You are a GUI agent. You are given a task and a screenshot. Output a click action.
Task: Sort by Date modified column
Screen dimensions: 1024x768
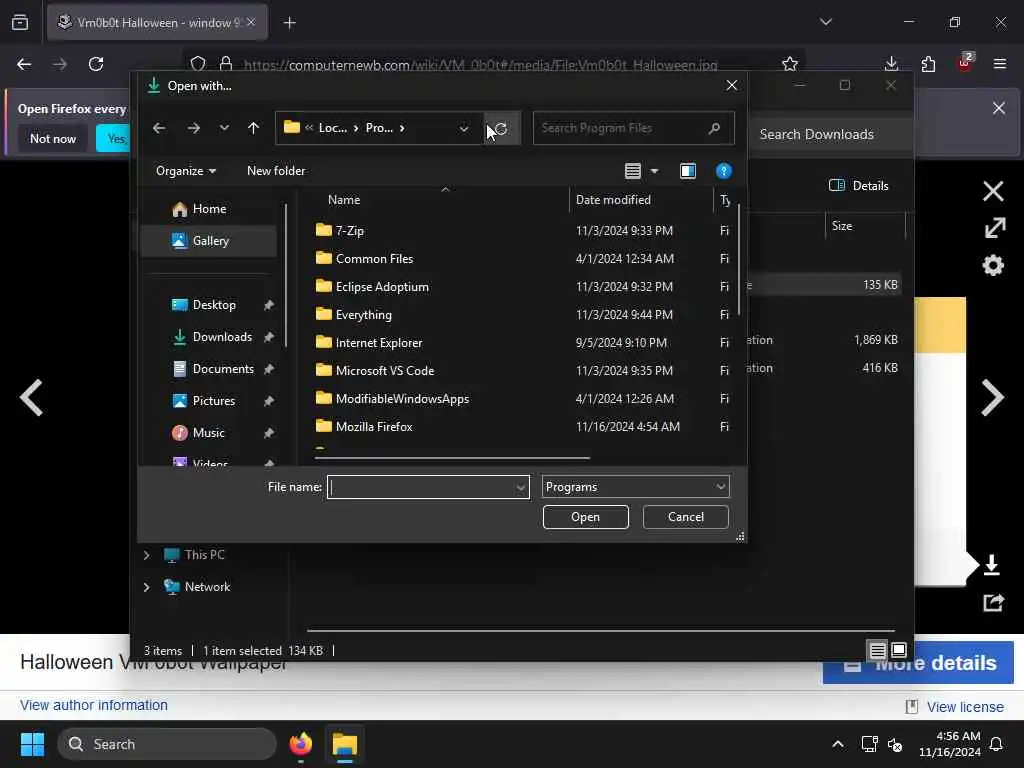(613, 200)
